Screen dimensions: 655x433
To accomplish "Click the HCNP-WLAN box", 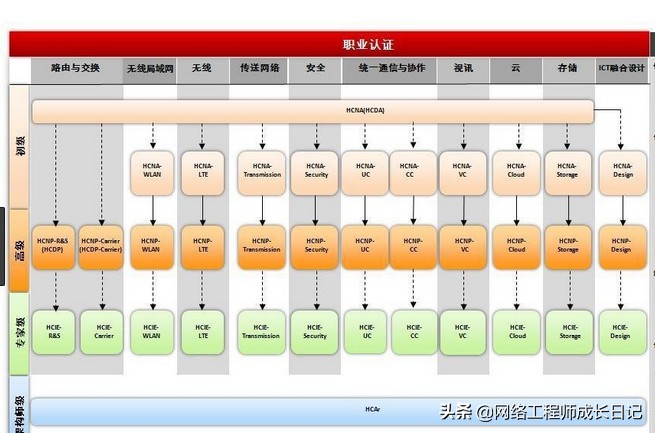I will point(152,247).
